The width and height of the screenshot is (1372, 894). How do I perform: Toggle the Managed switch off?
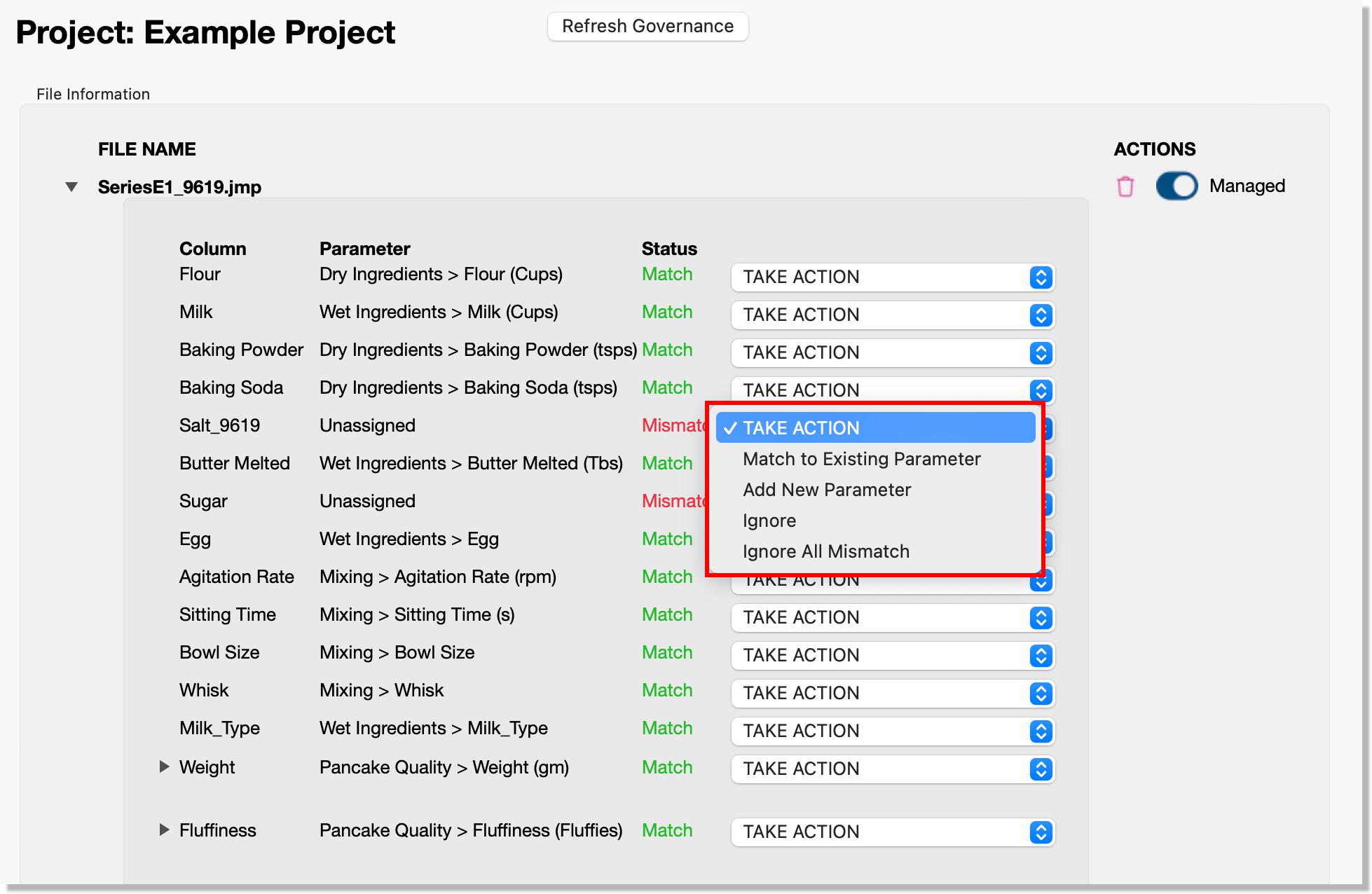1177,186
